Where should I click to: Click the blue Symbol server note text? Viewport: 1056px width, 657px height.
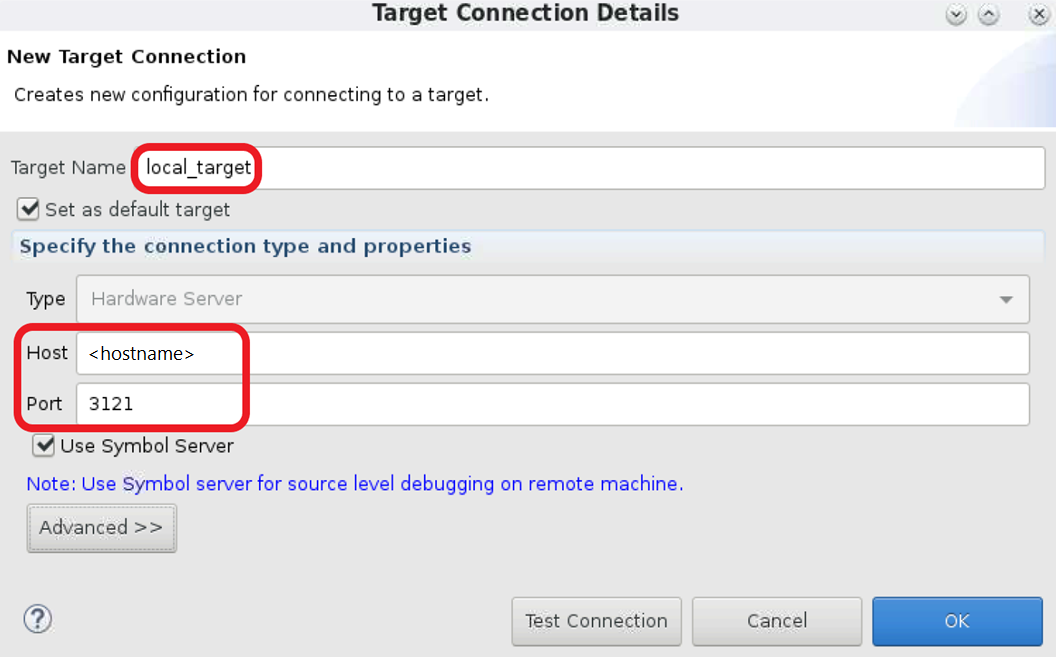pos(355,484)
